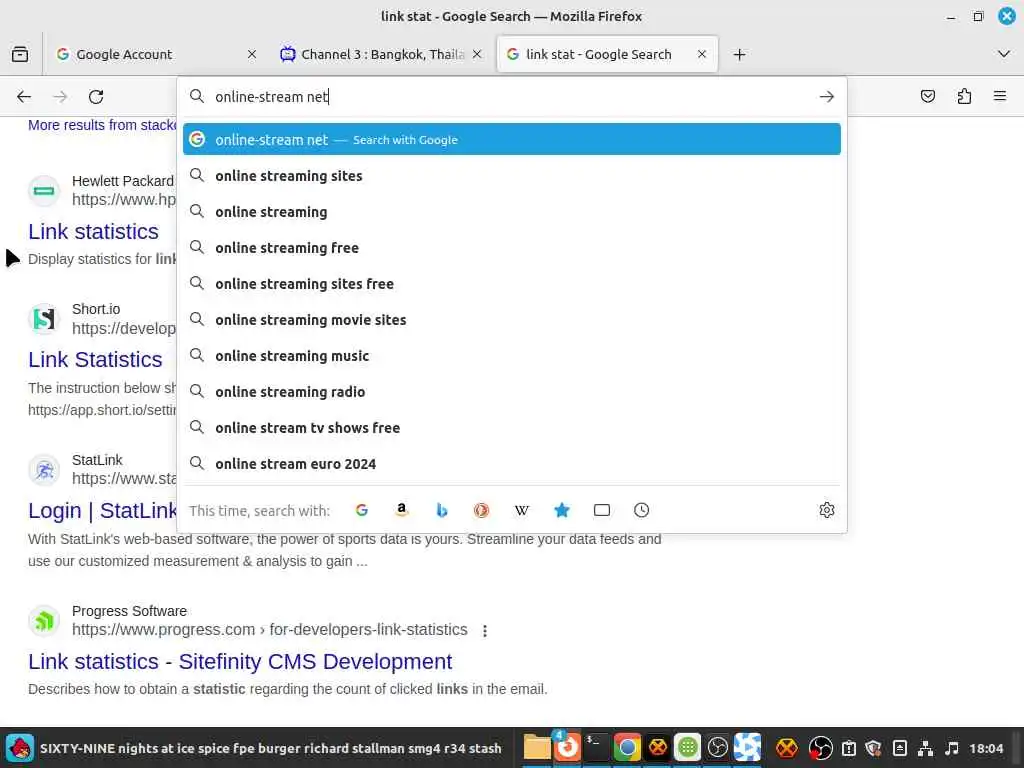Switch to Channel 3 Bangkok tab
This screenshot has width=1024, height=768.
(x=383, y=54)
